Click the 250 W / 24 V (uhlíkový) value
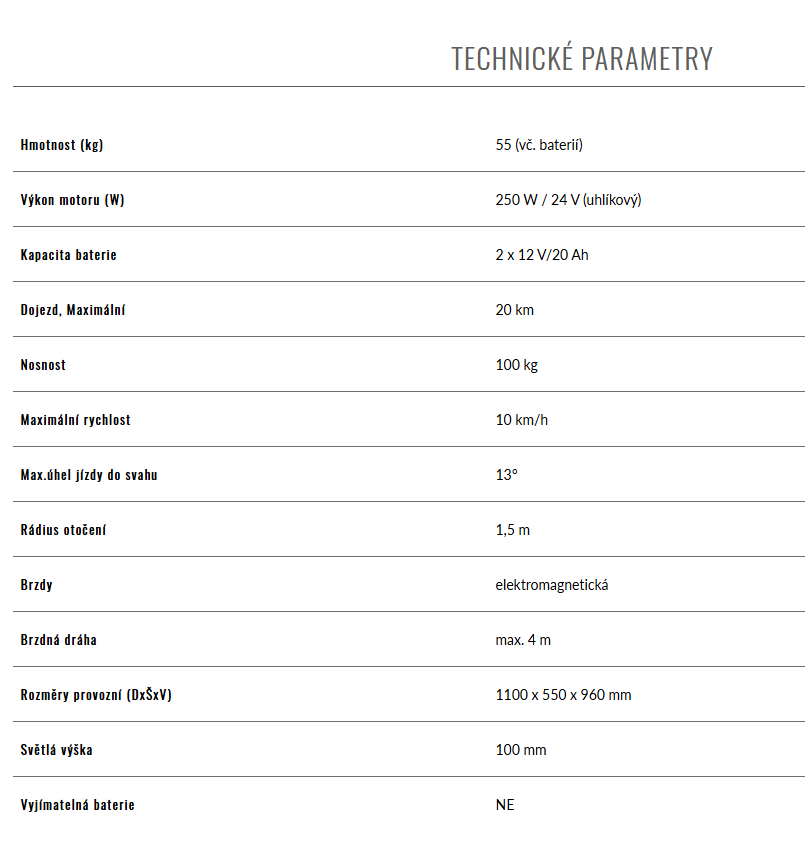The height and width of the screenshot is (858, 805). click(x=568, y=200)
